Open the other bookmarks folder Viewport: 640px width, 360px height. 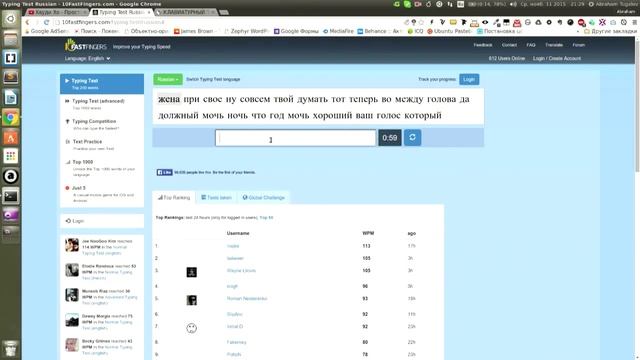coord(610,31)
